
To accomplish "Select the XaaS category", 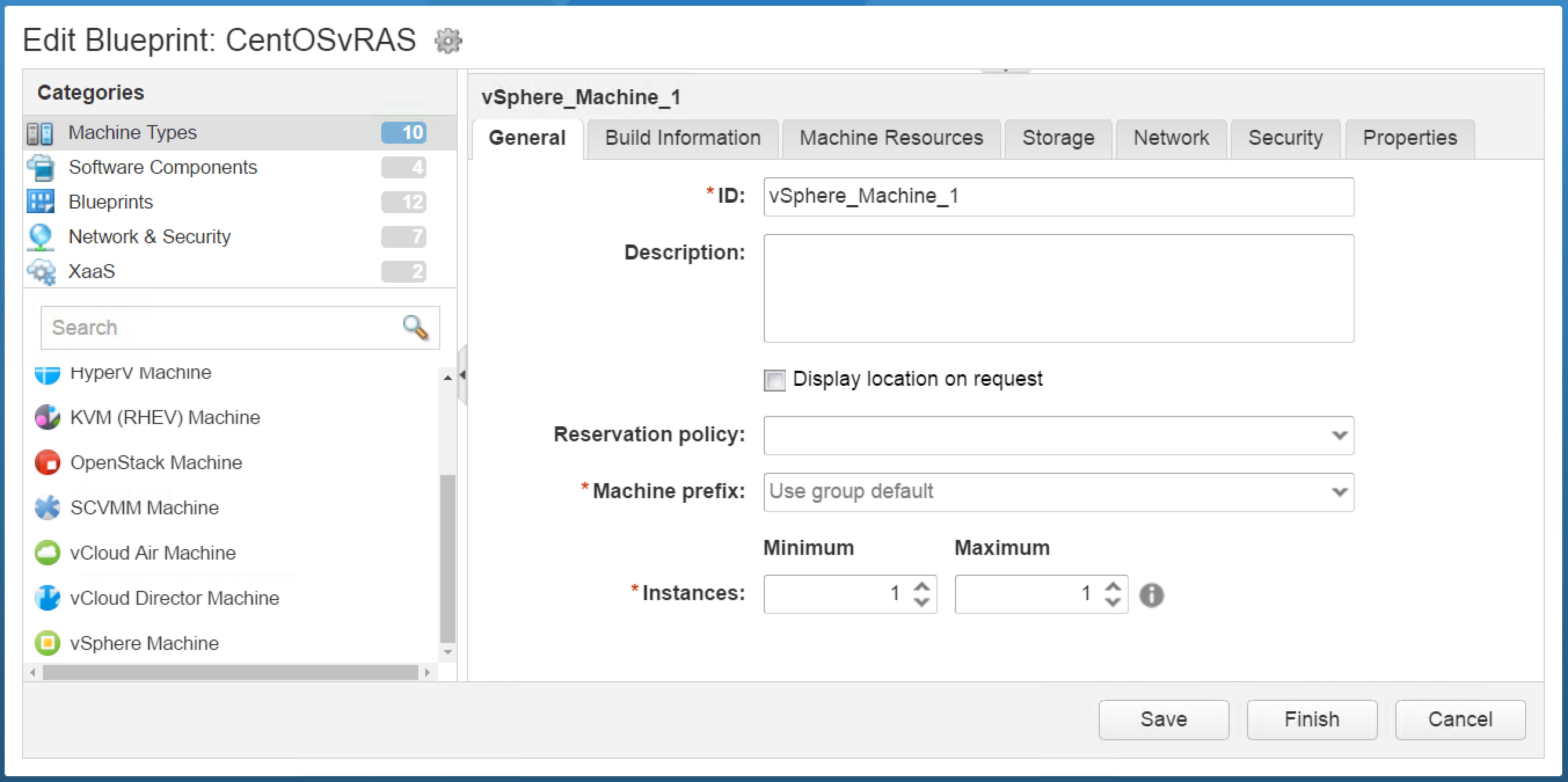I will point(240,272).
